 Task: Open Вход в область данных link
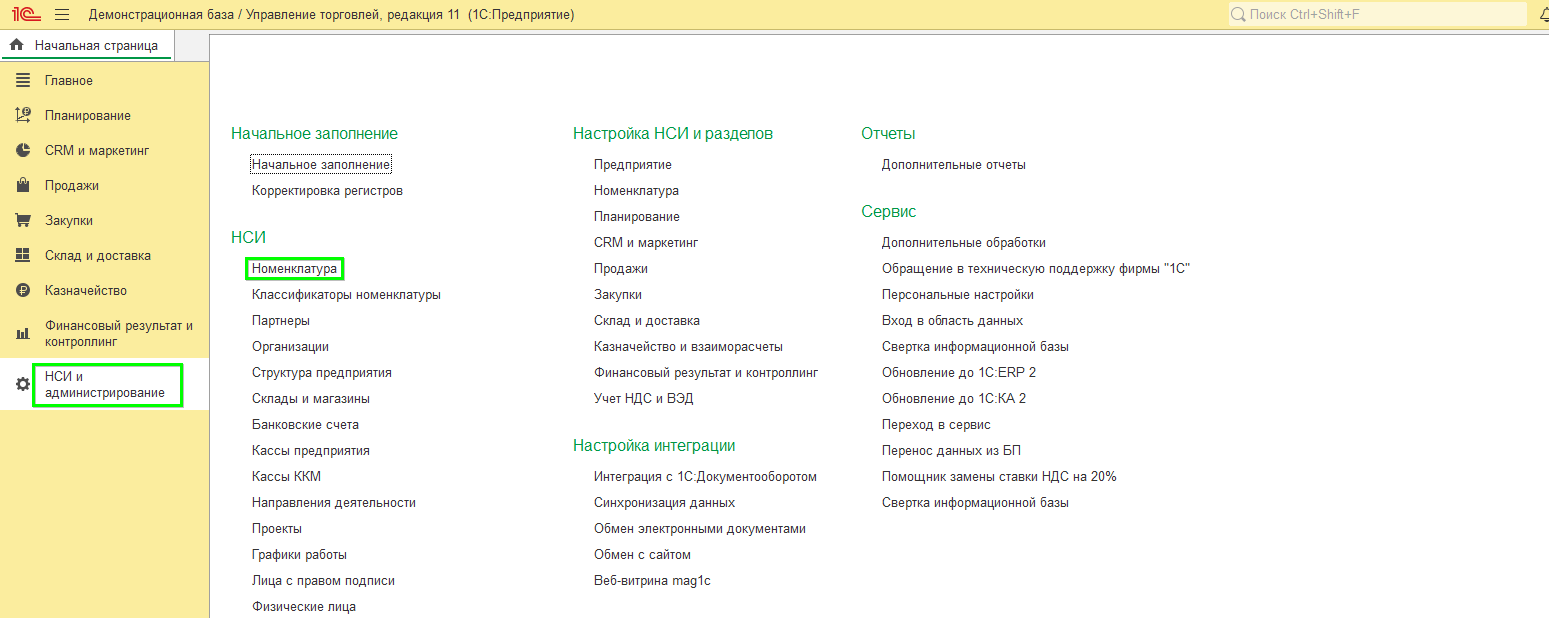tap(952, 320)
